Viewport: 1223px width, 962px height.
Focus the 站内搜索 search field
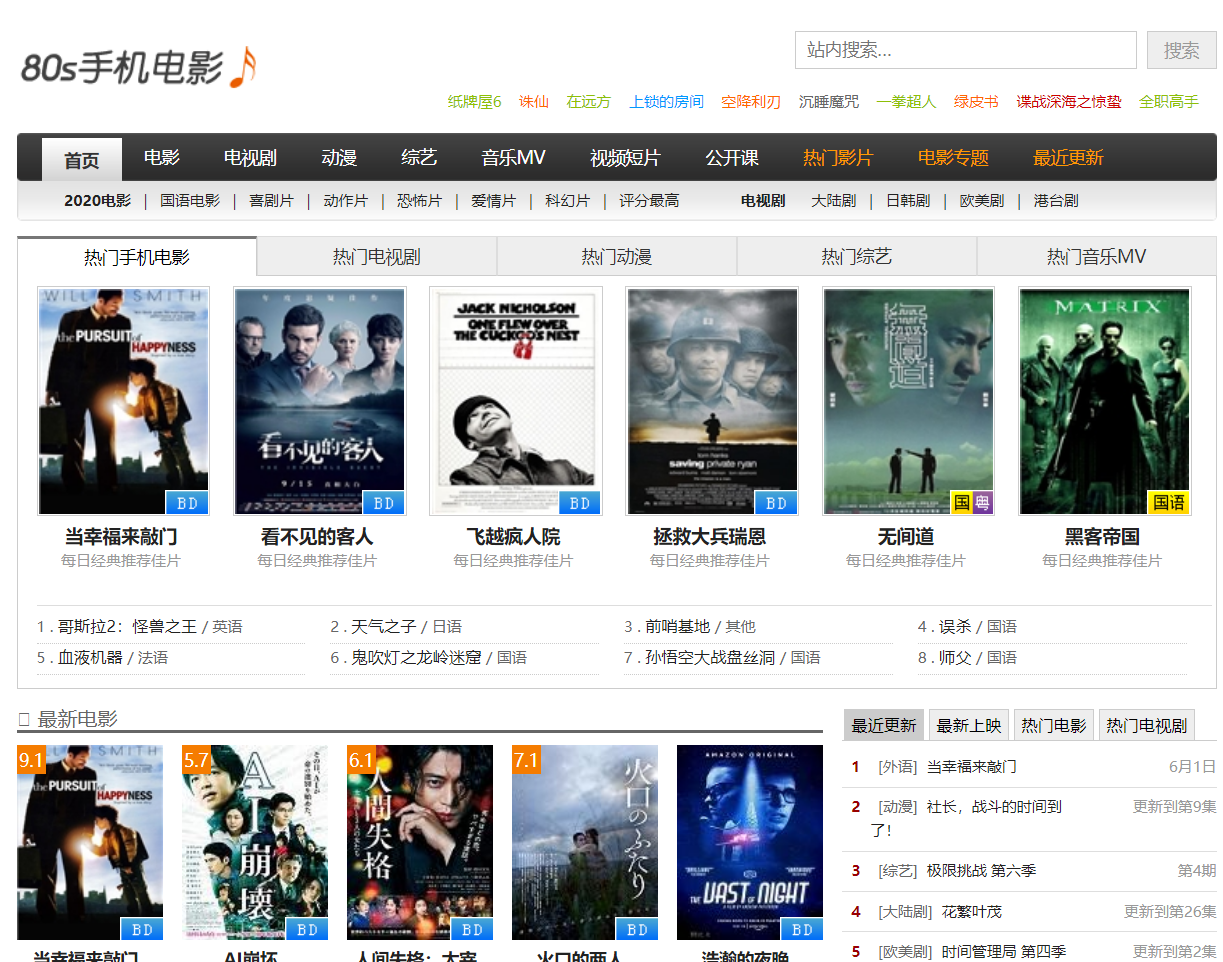(965, 50)
